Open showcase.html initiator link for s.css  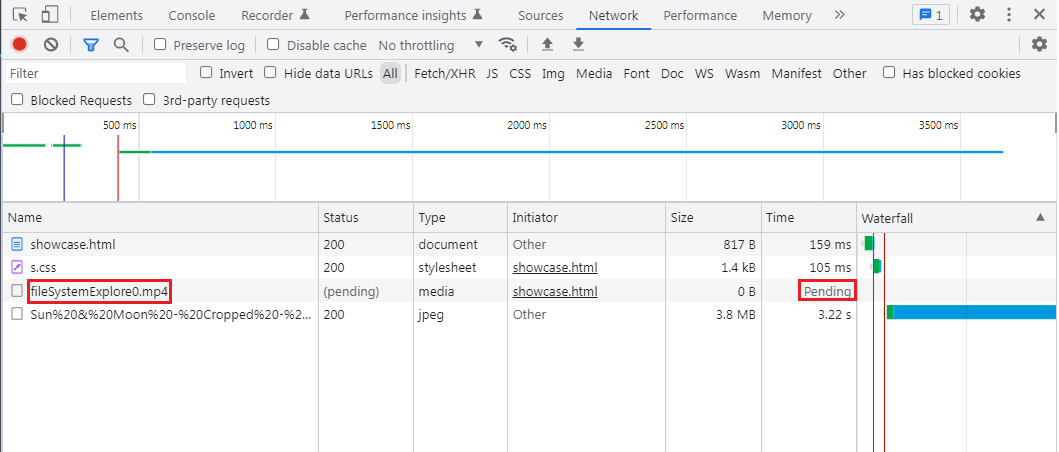pyautogui.click(x=555, y=268)
